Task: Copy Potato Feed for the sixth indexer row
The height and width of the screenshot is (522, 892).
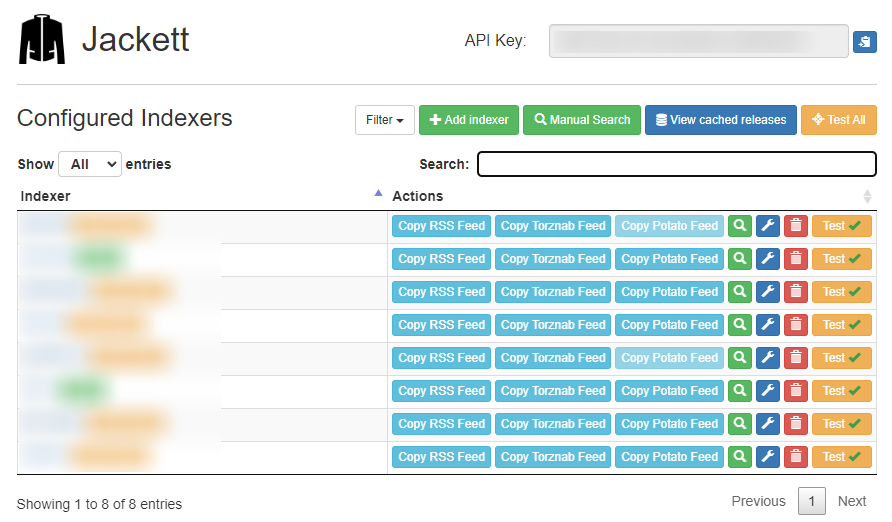Action: [670, 391]
